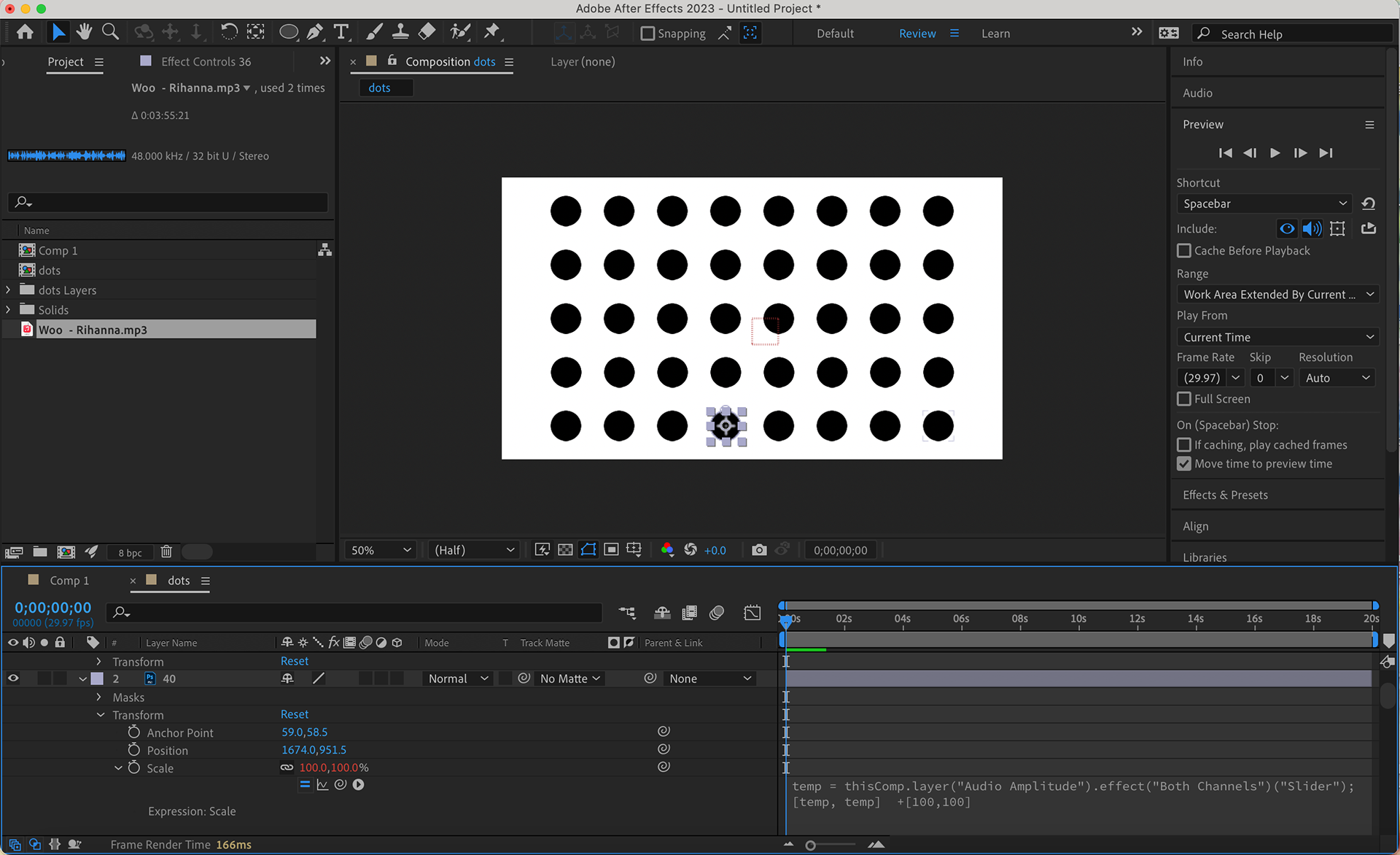Viewport: 1400px width, 855px height.
Task: Select the Type tool
Action: point(341,32)
